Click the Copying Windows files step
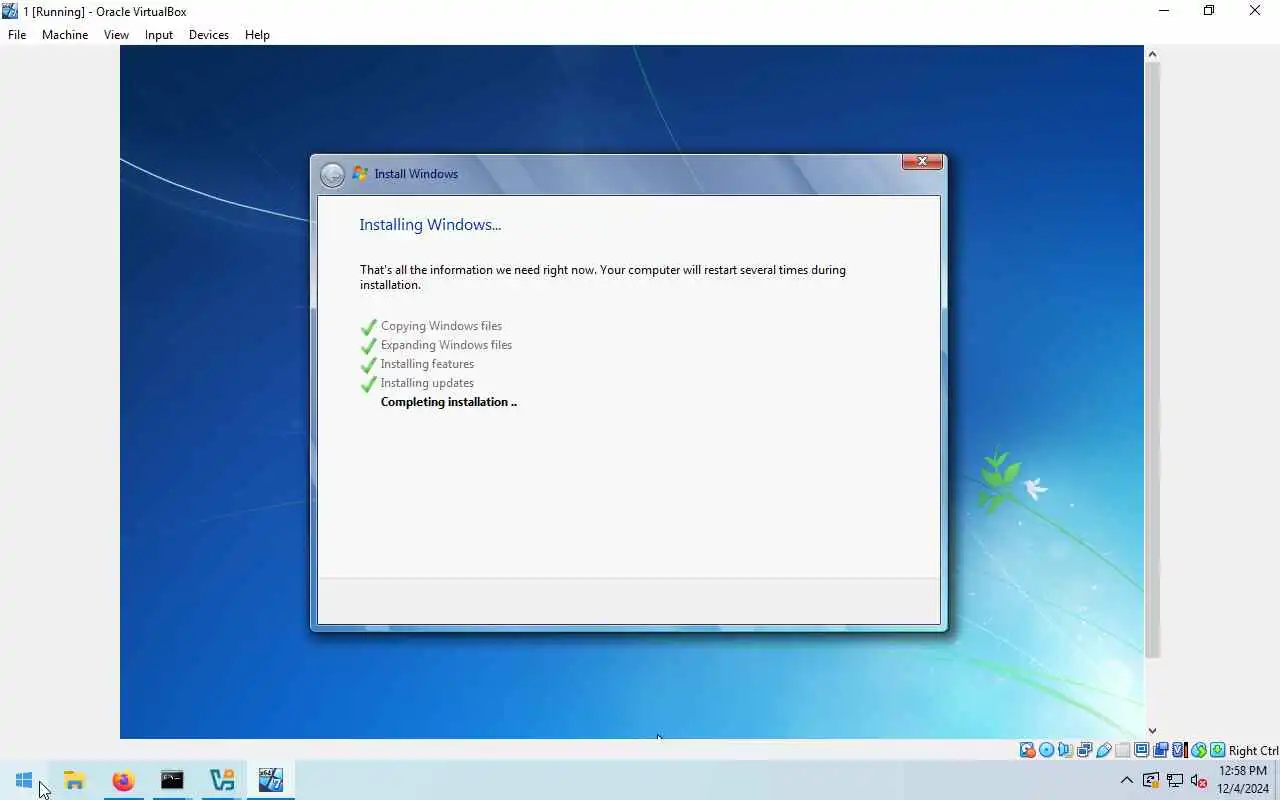 pos(441,326)
